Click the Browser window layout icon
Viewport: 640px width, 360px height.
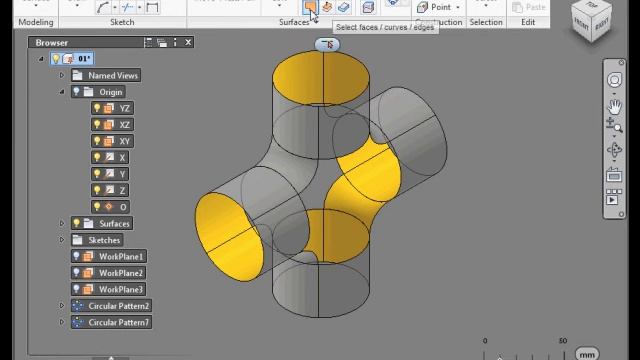[x=162, y=42]
